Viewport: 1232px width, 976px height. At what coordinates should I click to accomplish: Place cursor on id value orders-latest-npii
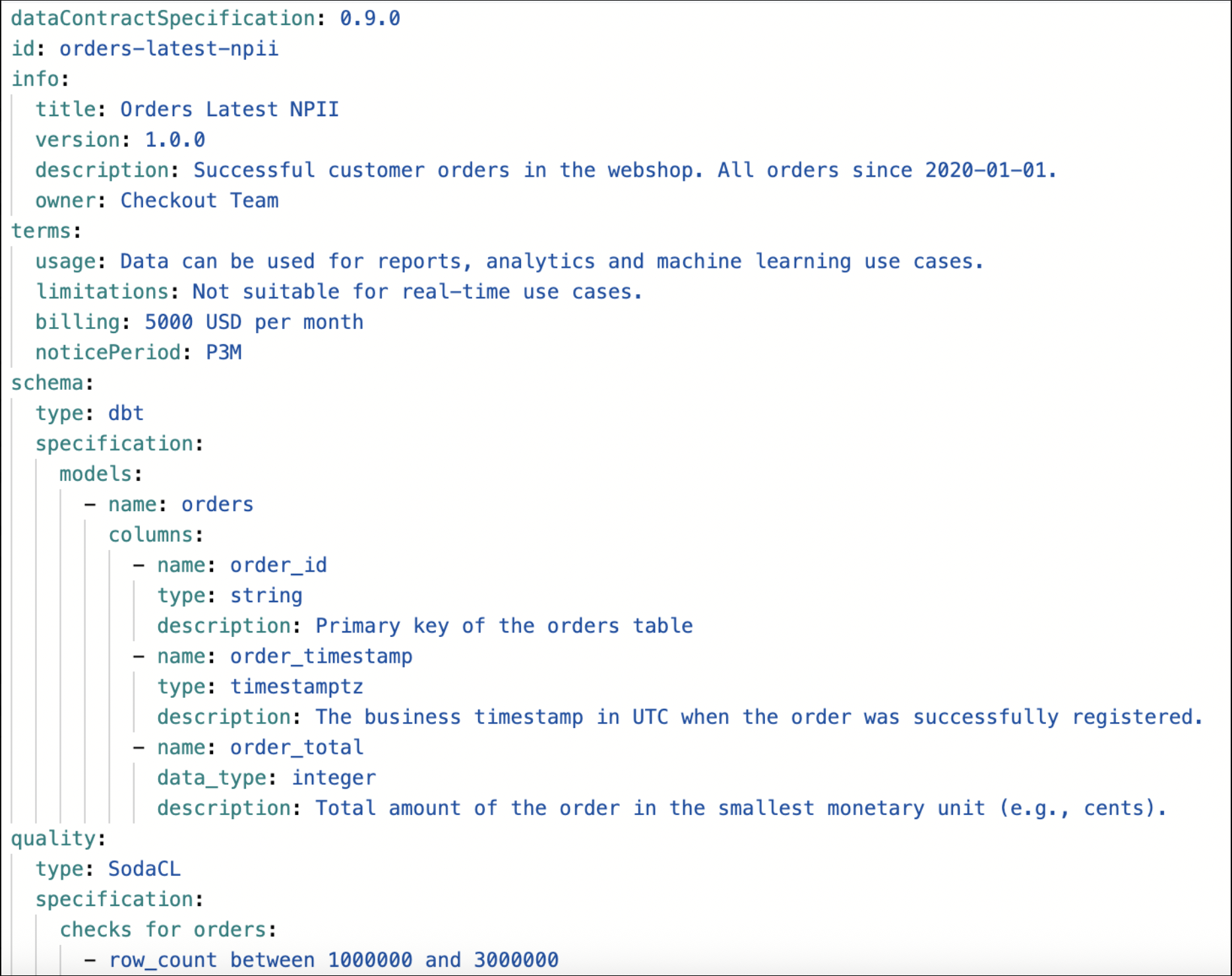(169, 49)
